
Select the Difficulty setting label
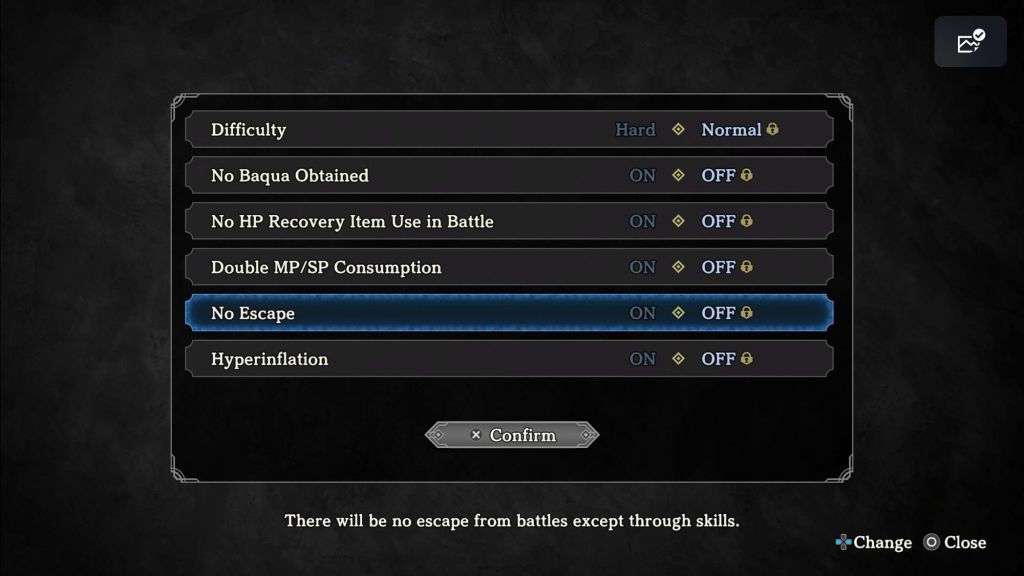248,130
